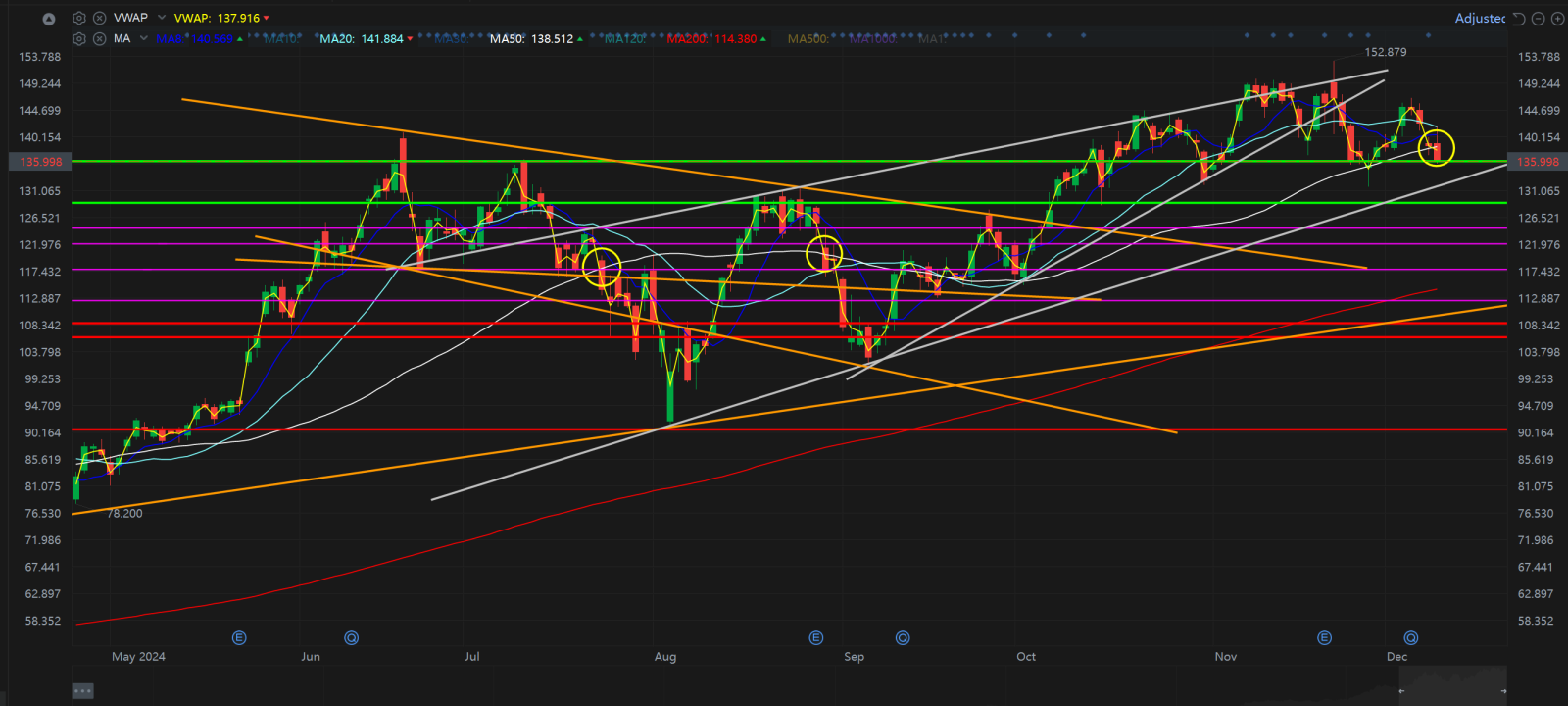Click the earnings E marker in November
This screenshot has width=1568, height=706.
[x=1325, y=638]
